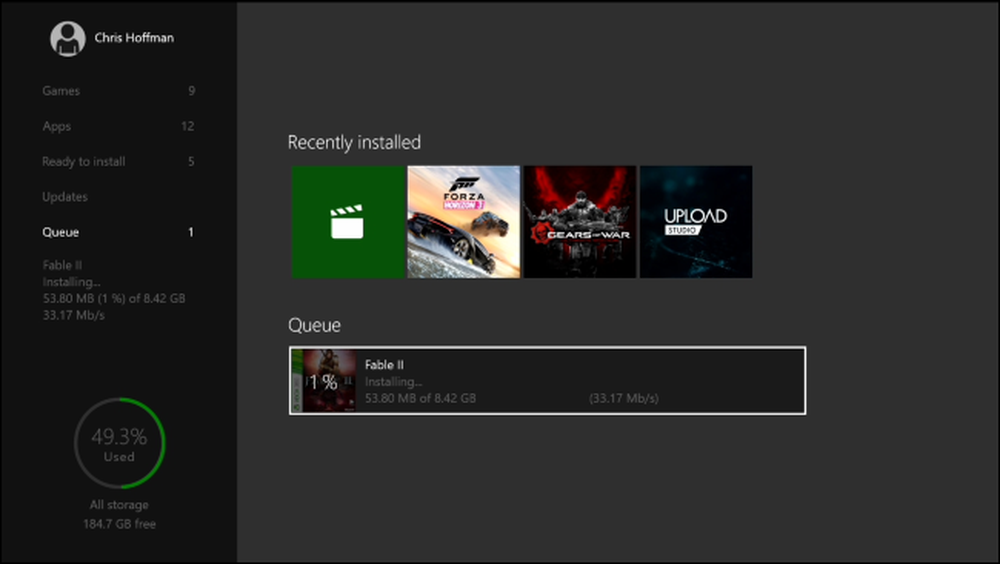
Task: Click the 184.7 GB free storage text
Action: pyautogui.click(x=119, y=524)
